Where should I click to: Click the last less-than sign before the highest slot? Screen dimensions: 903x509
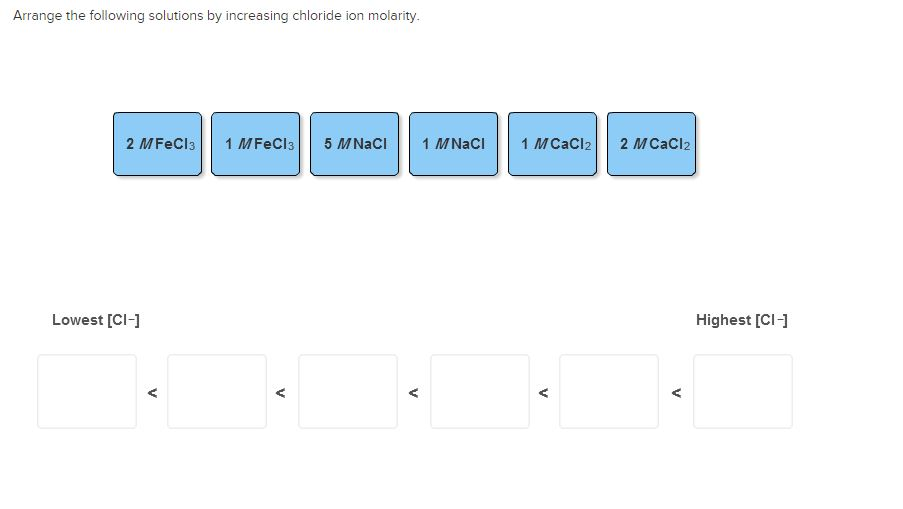677,393
